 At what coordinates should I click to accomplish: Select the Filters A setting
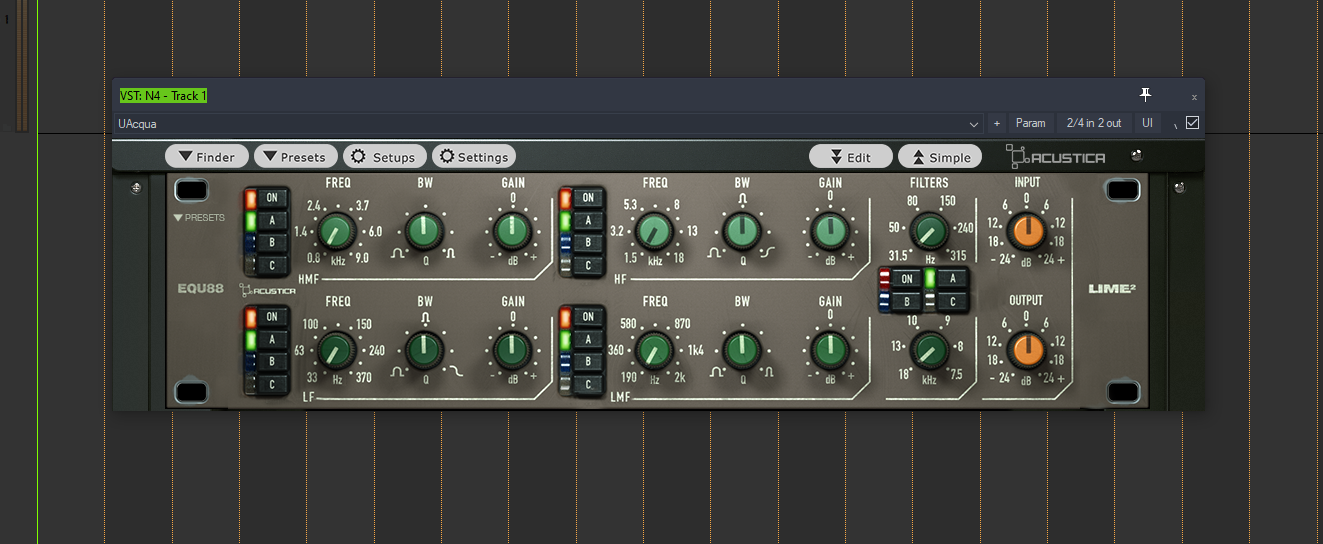953,279
